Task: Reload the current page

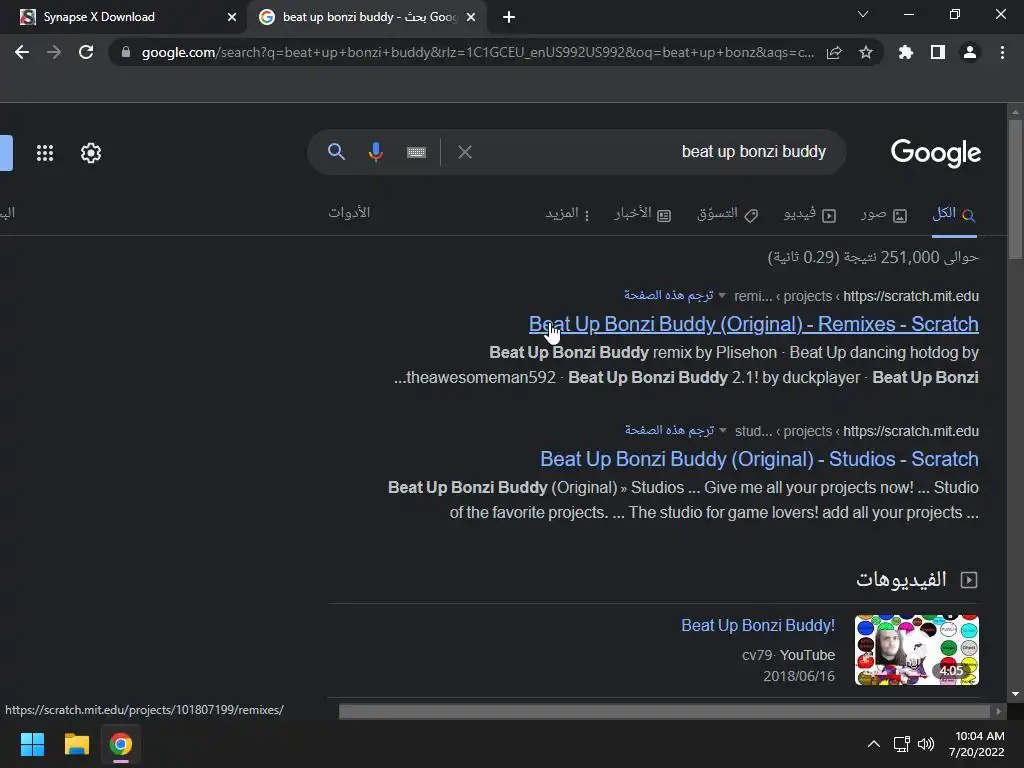Action: (x=86, y=52)
